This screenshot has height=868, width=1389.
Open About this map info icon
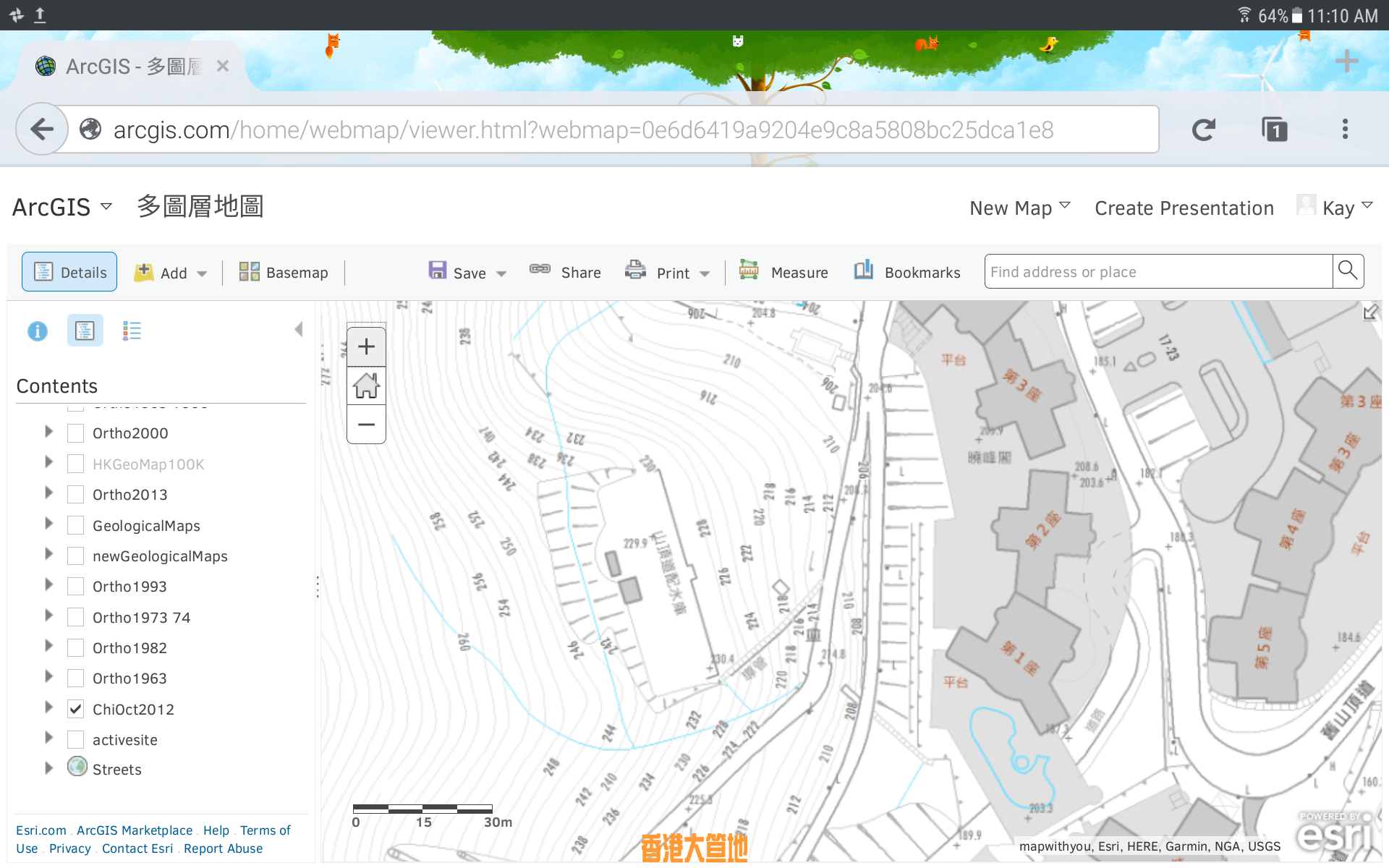coord(38,331)
